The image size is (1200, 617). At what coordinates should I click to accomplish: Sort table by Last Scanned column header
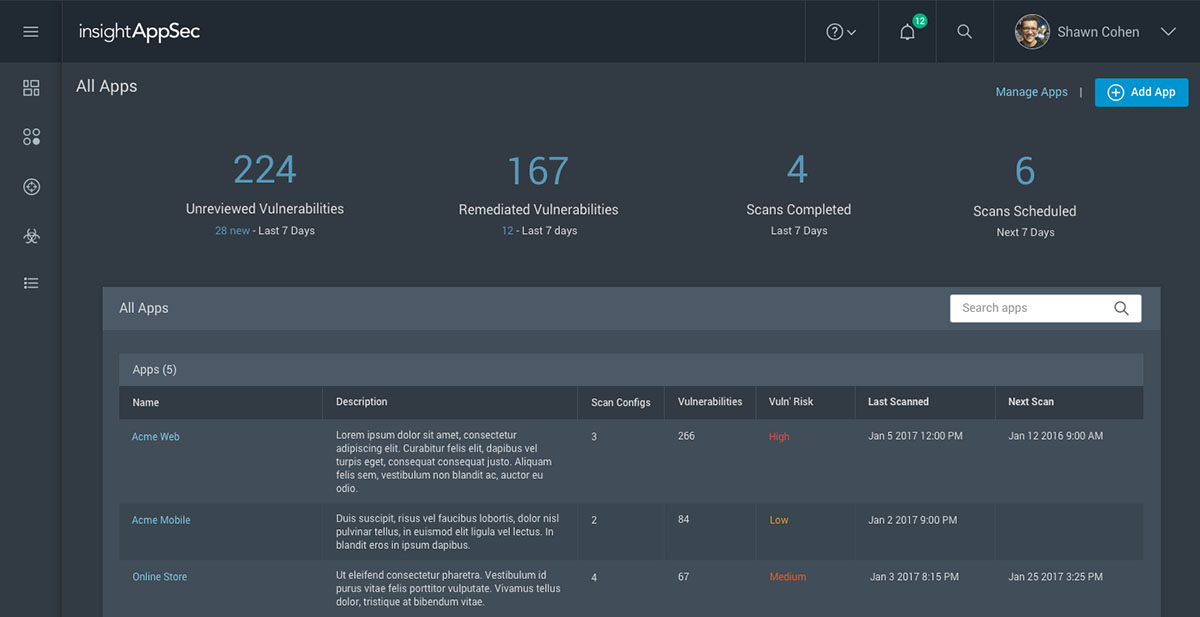(898, 402)
